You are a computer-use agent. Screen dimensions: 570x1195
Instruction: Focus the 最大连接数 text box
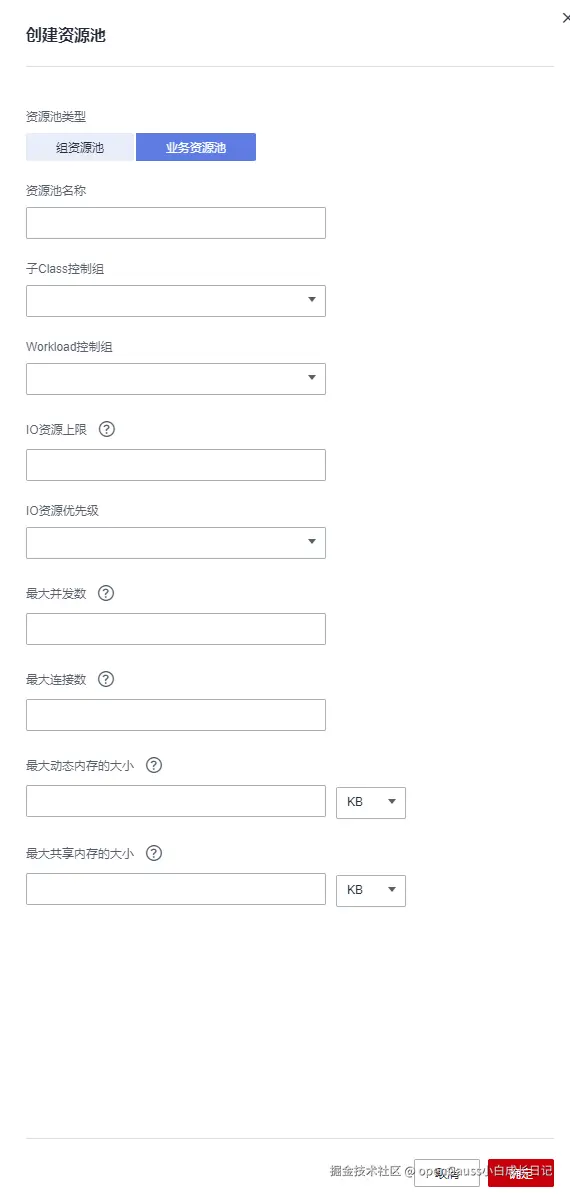176,715
